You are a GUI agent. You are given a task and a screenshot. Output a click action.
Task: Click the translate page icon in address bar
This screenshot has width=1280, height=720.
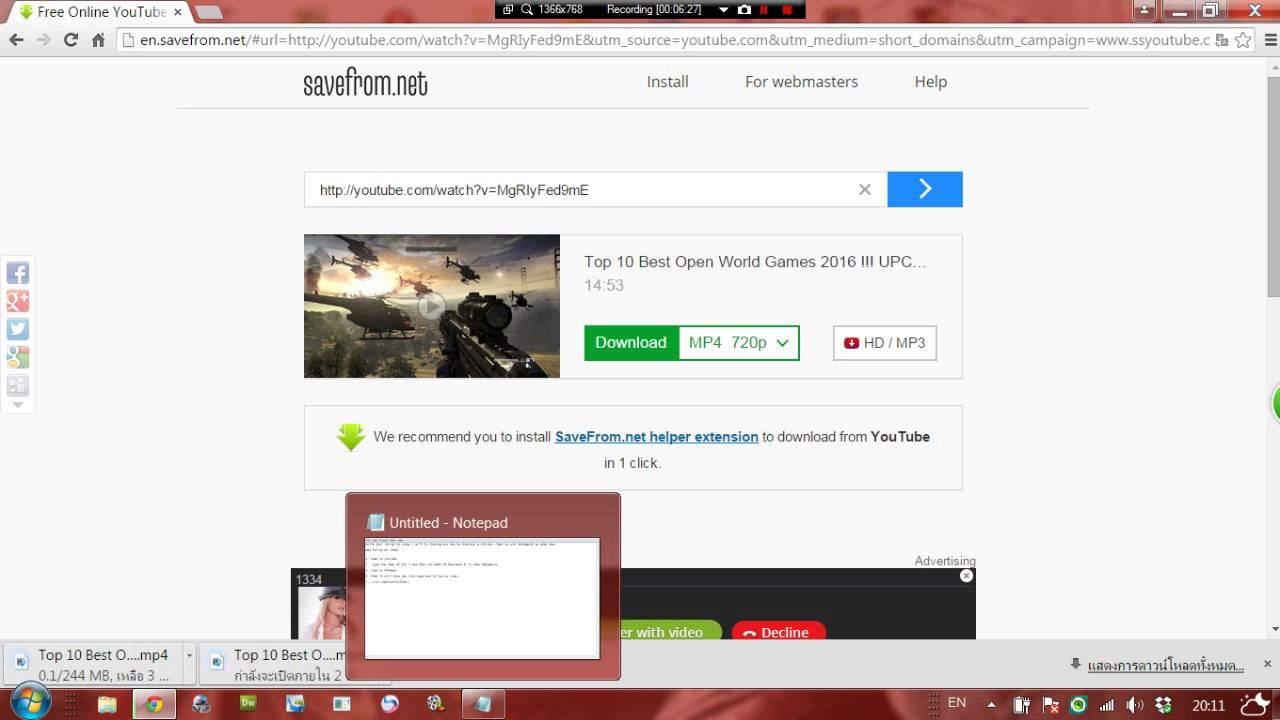[1222, 40]
